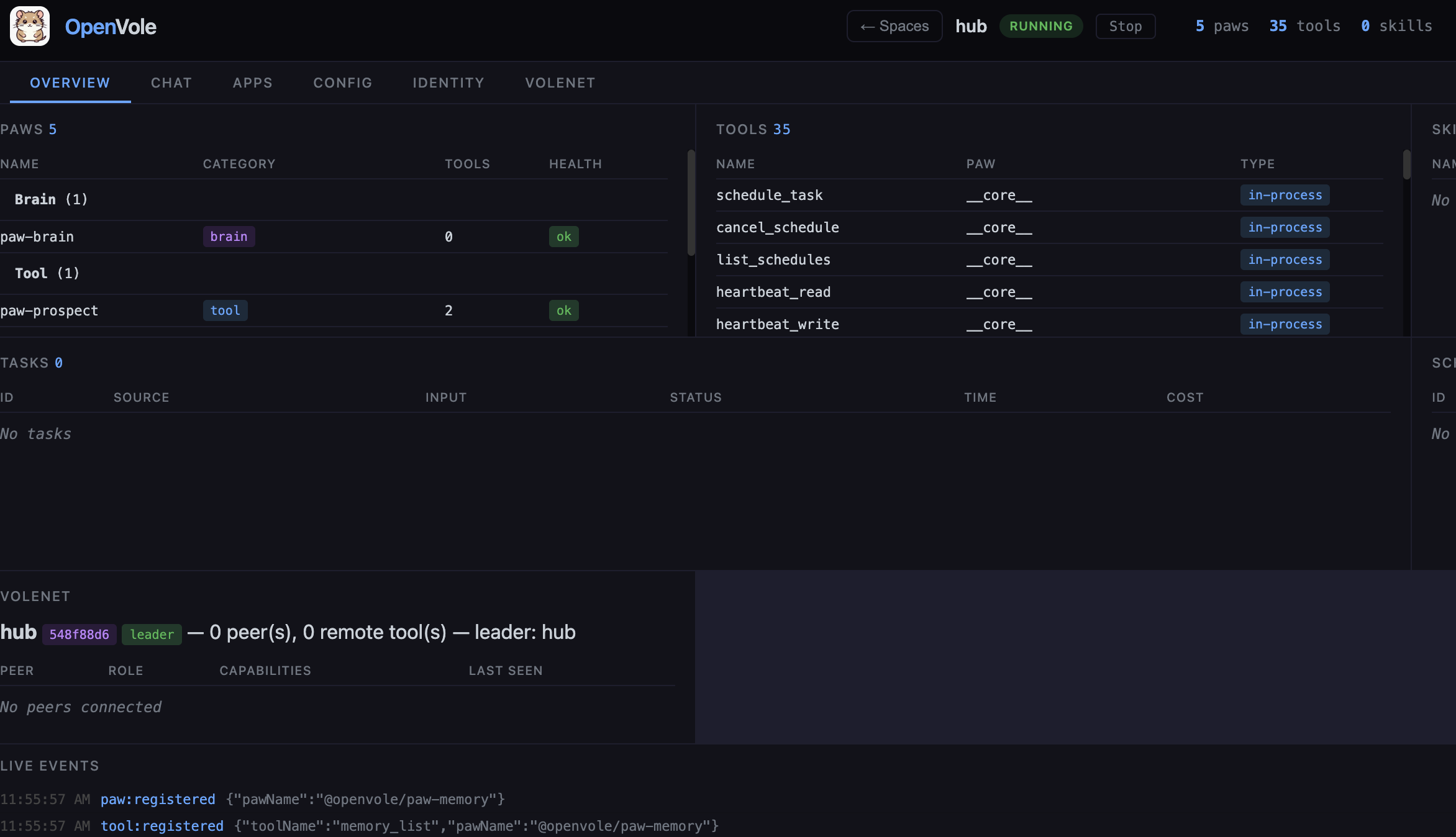This screenshot has width=1456, height=837.
Task: Click the Tasks STATUS column header
Action: click(x=696, y=397)
